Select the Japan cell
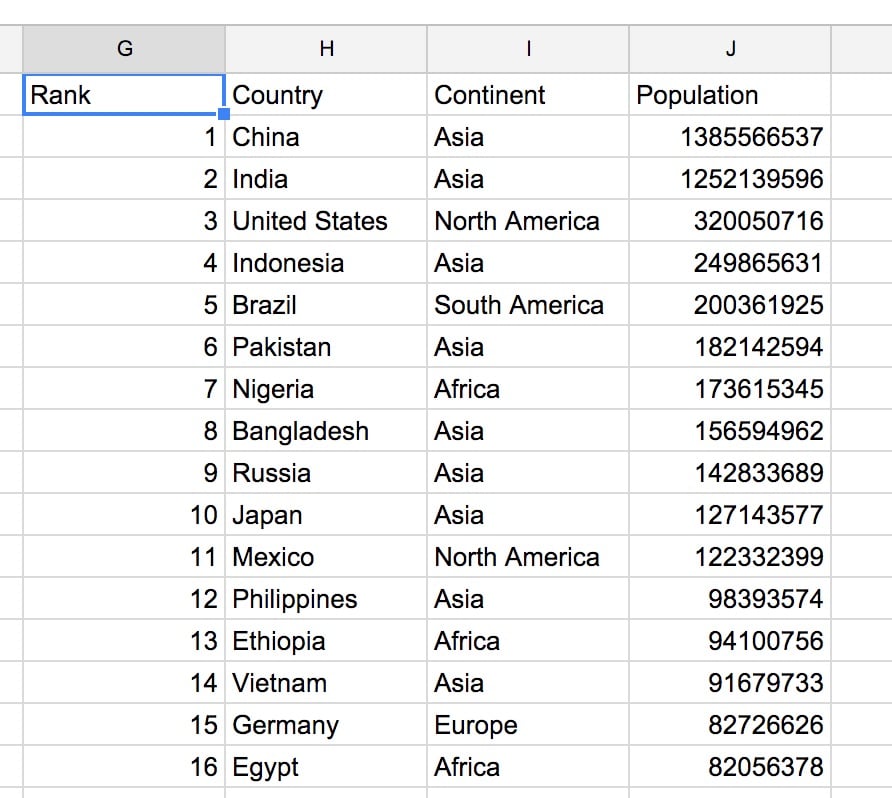Screen dimensions: 892x798 click(326, 515)
